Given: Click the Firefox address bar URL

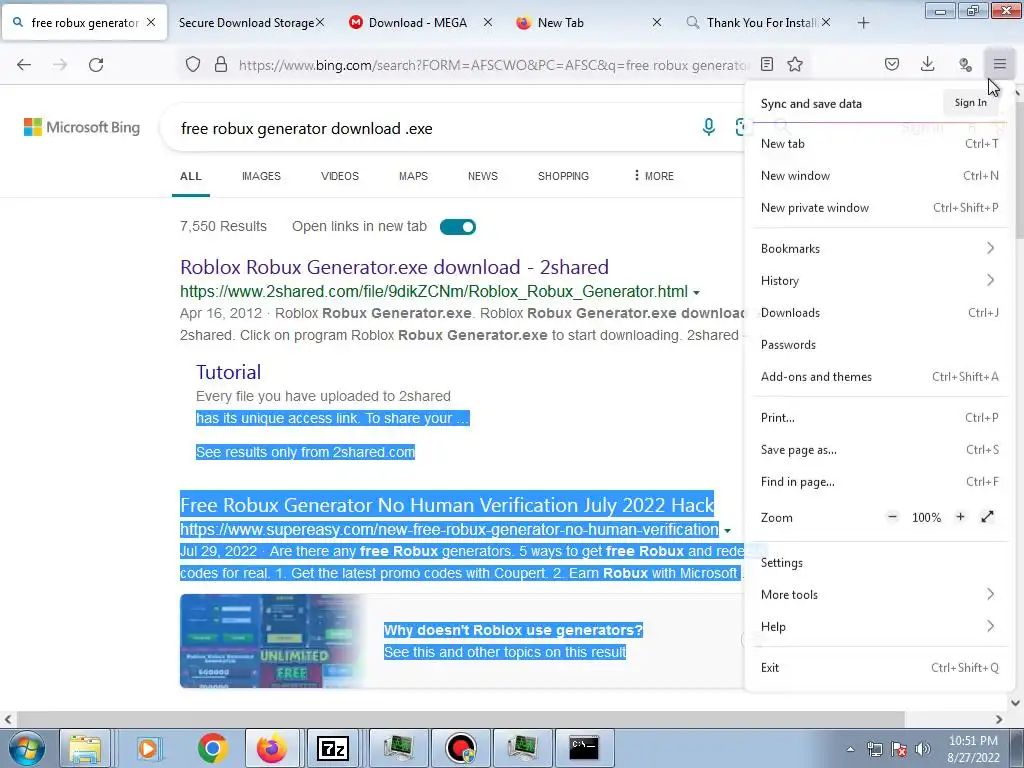Looking at the screenshot, I should (x=493, y=65).
